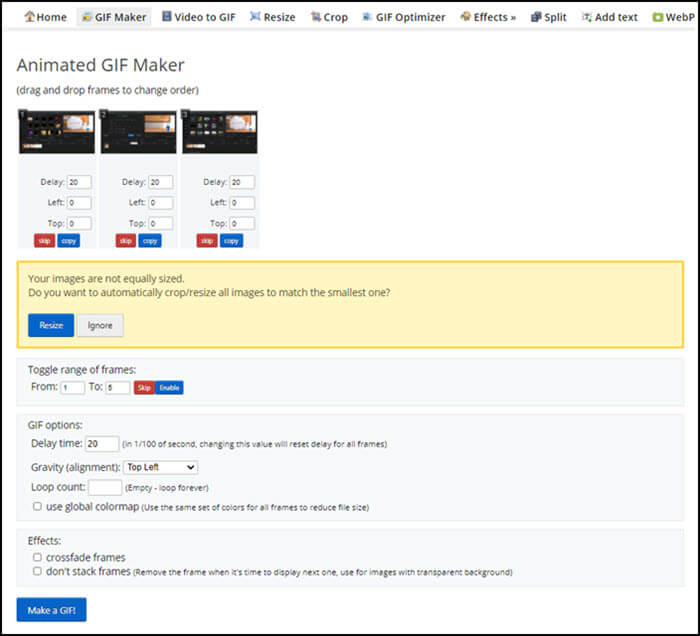The height and width of the screenshot is (636, 700).
Task: Check the don't stack frames option
Action: tap(37, 572)
